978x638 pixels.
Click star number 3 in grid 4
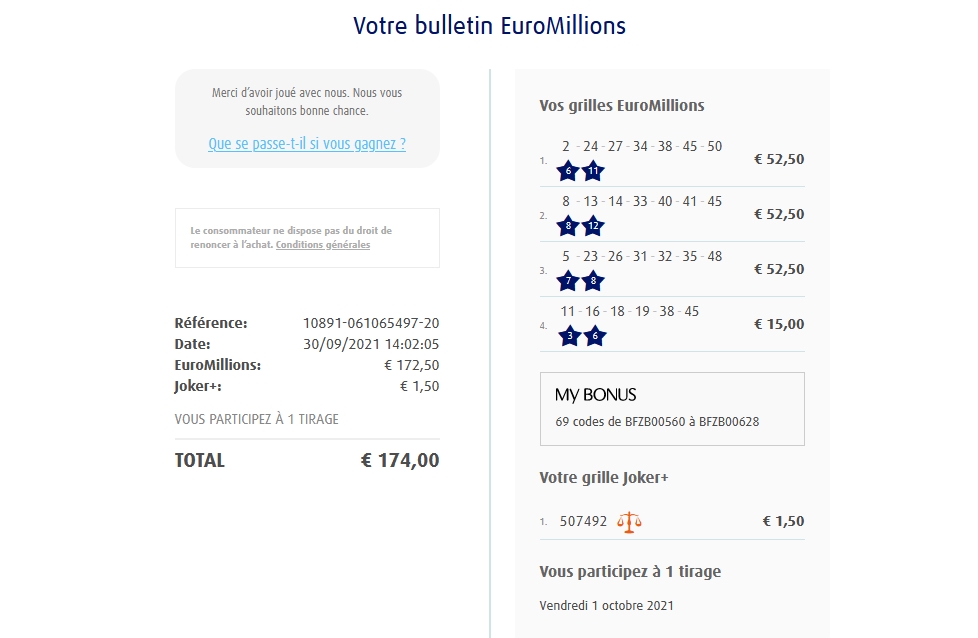tap(569, 336)
